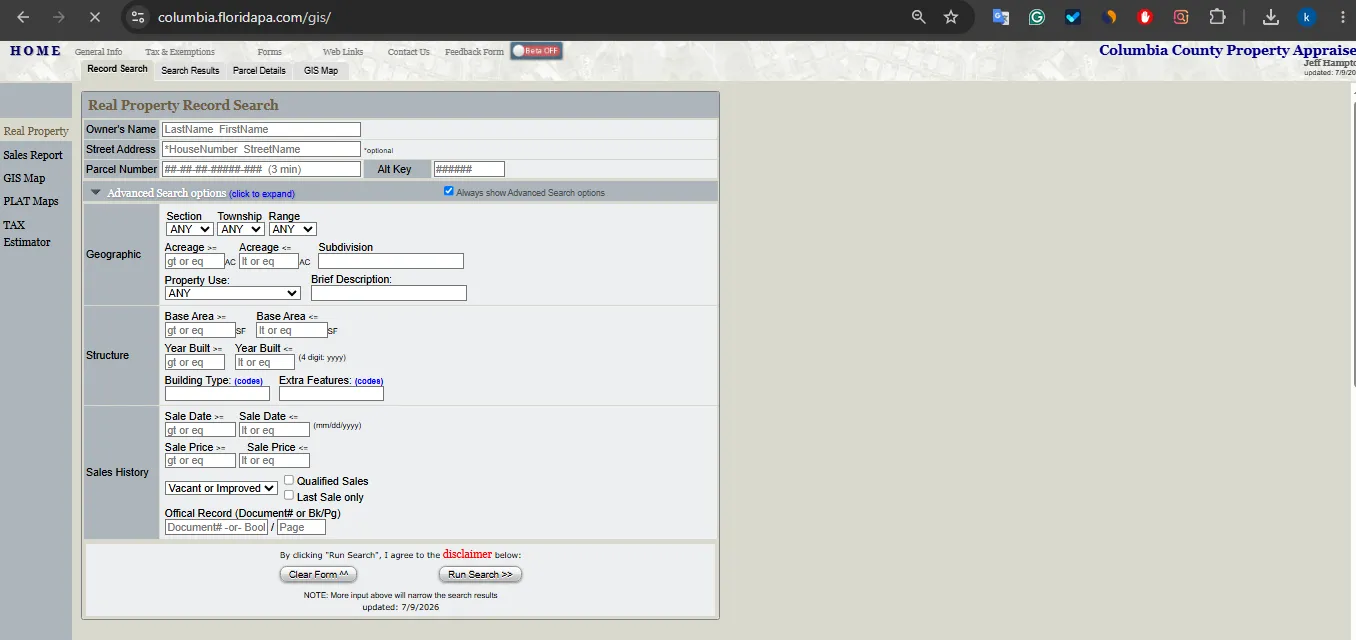1356x640 pixels.
Task: Open the Contact Us menu
Action: (x=409, y=52)
